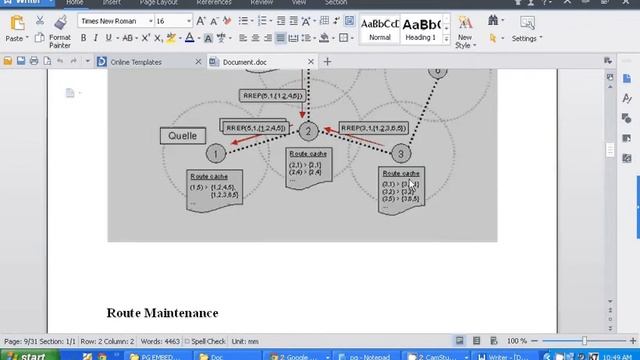
Task: Adjust the zoom slider handle
Action: click(x=584, y=341)
